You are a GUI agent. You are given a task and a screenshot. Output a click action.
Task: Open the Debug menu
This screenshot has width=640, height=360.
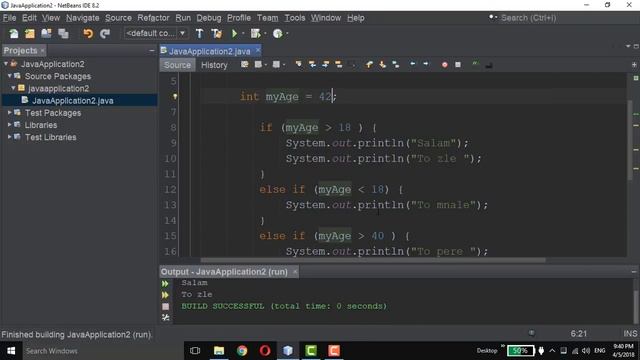(x=209, y=18)
